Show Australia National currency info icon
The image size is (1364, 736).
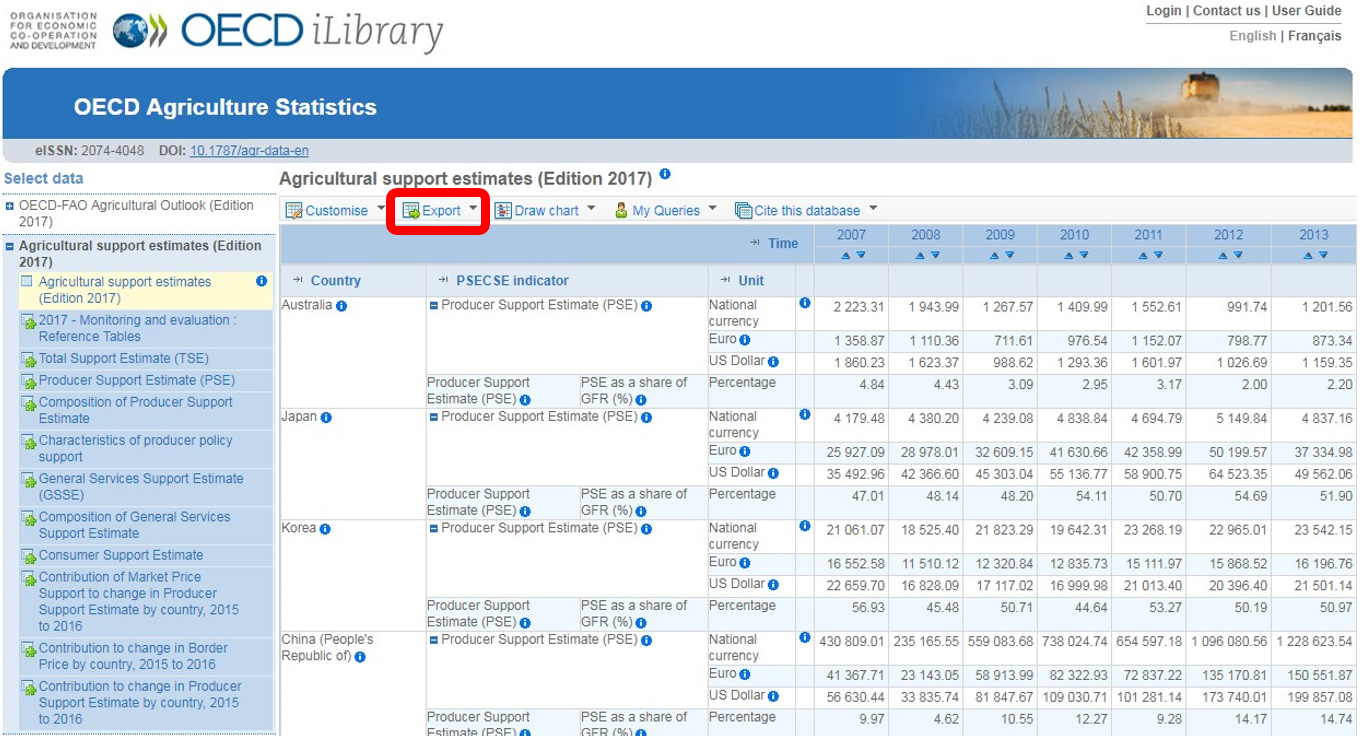click(x=804, y=302)
